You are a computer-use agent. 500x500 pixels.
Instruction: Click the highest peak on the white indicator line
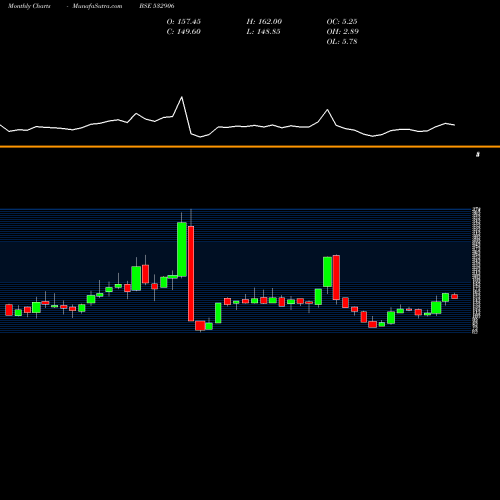pos(182,97)
